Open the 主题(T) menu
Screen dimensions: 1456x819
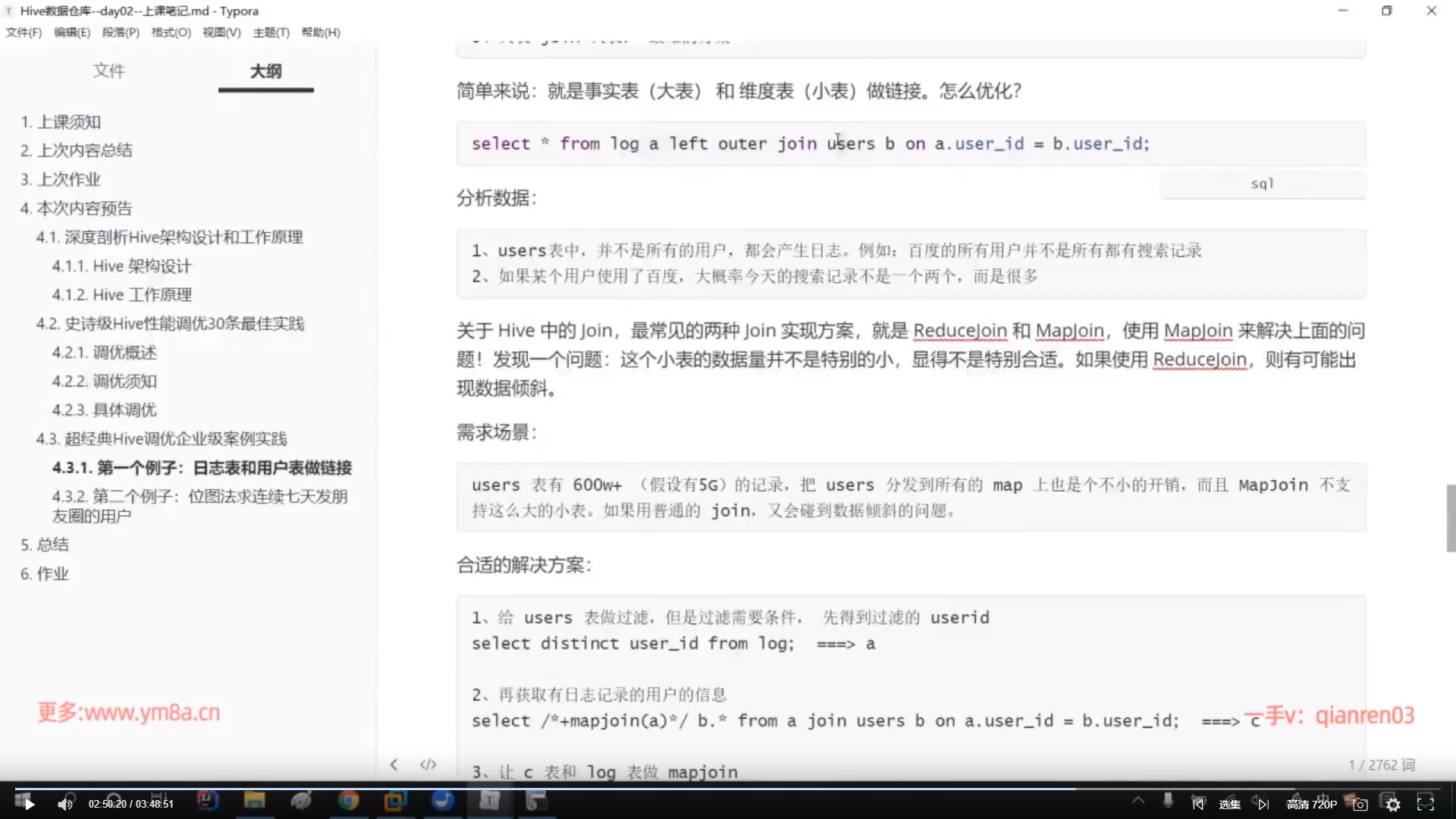(271, 33)
